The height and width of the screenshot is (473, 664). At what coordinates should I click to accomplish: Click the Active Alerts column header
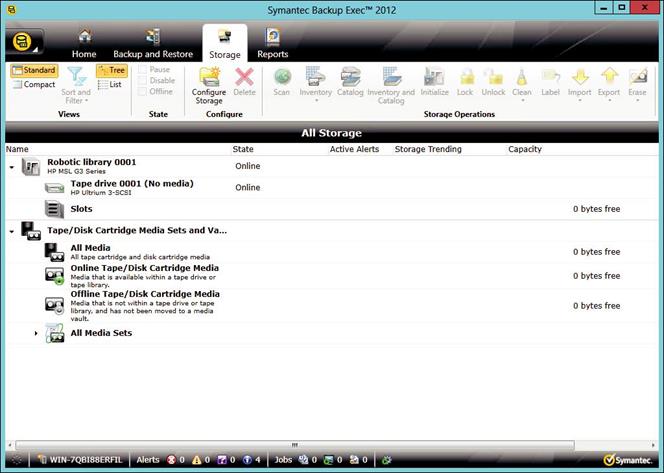point(354,149)
